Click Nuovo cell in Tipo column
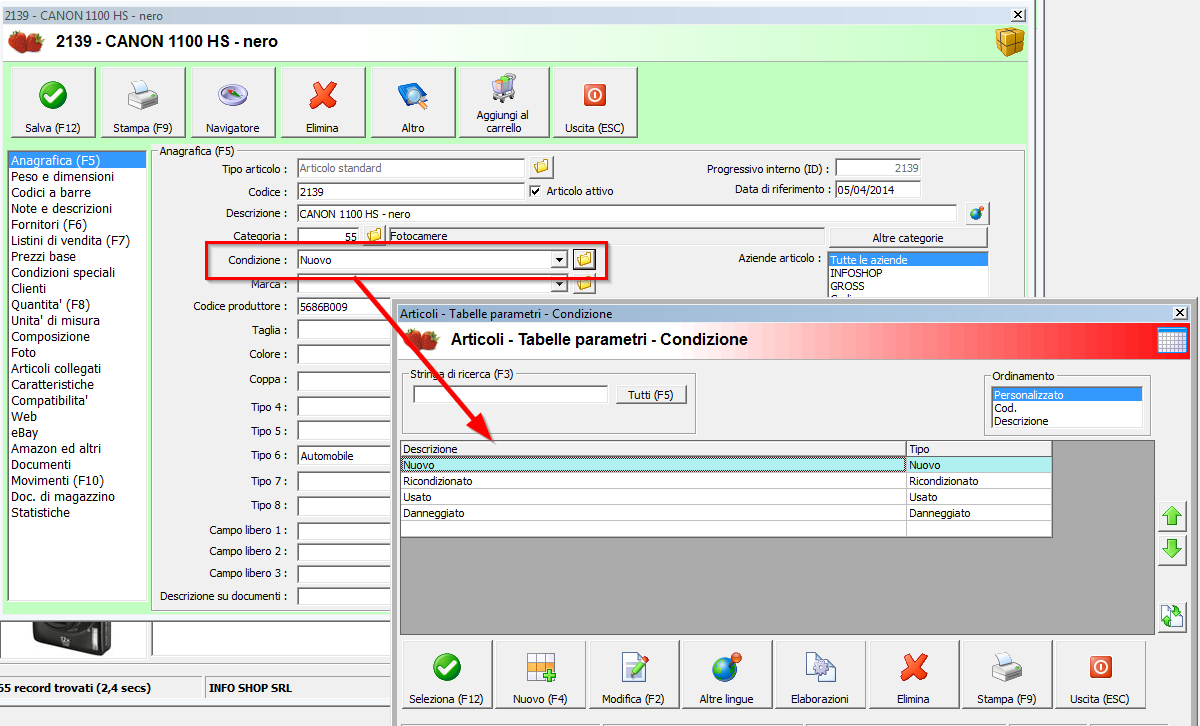The height and width of the screenshot is (726, 1200). (979, 465)
